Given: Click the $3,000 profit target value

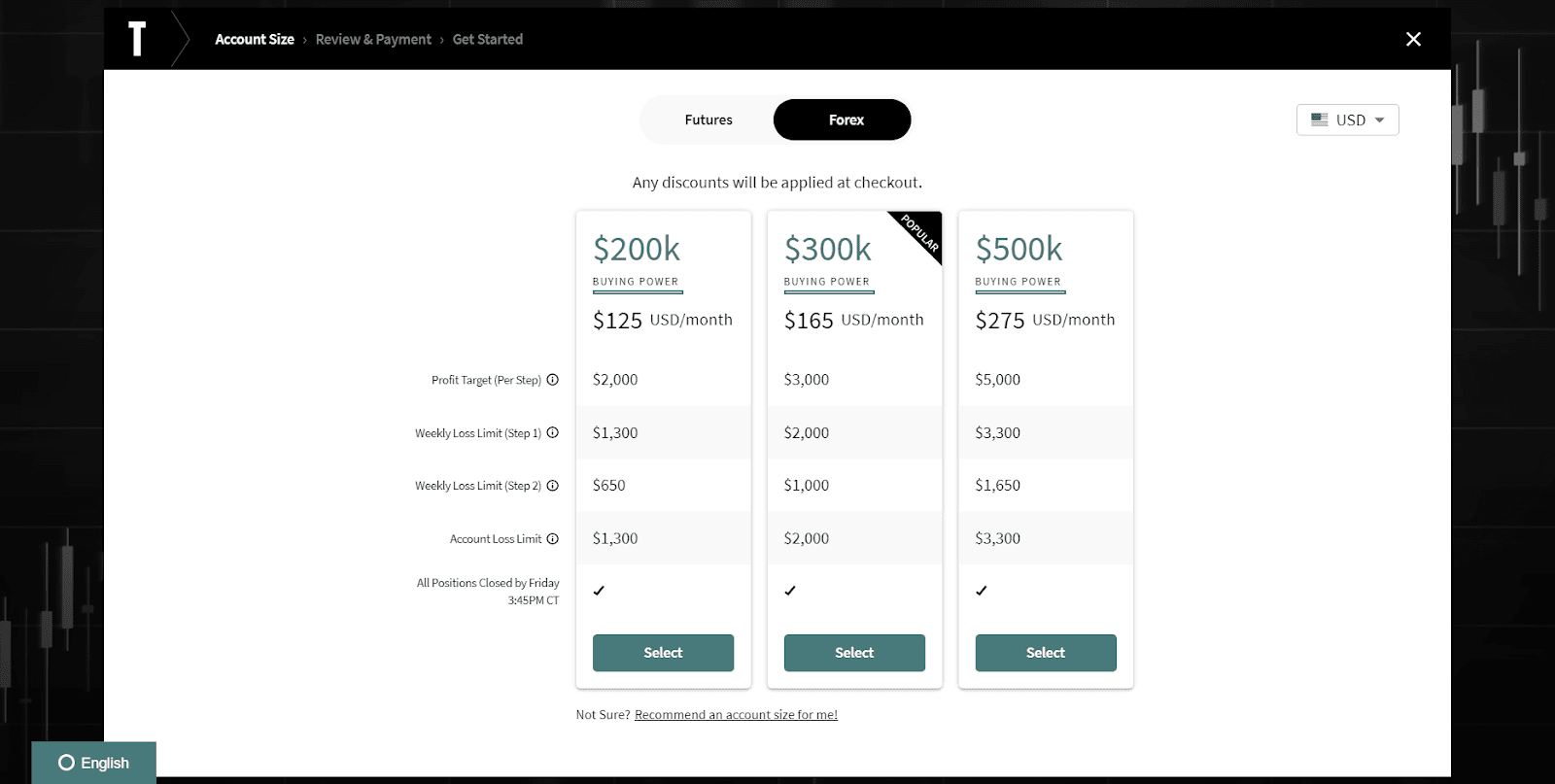Looking at the screenshot, I should (x=807, y=380).
